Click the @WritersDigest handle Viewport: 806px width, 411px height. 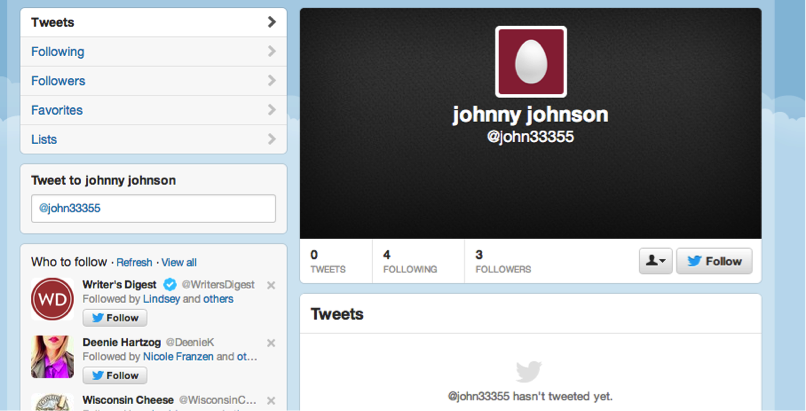(218, 285)
